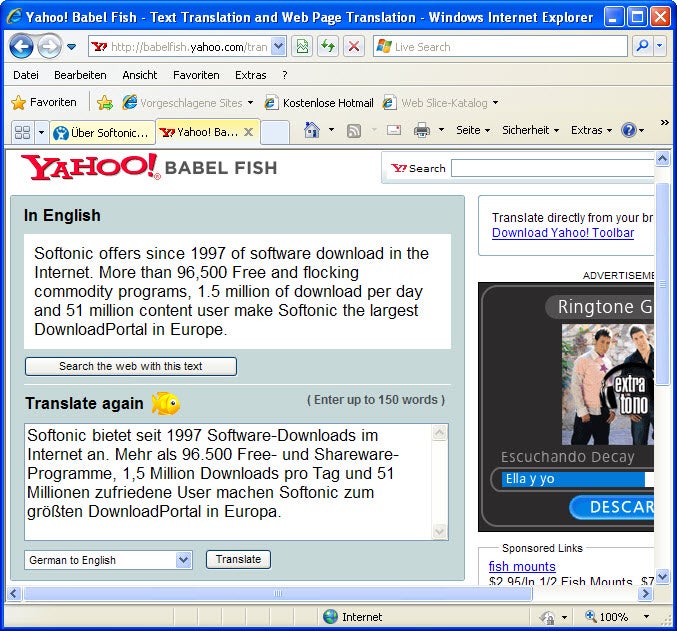This screenshot has width=677, height=631.
Task: Go back with the browser Back arrow
Action: 21,46
